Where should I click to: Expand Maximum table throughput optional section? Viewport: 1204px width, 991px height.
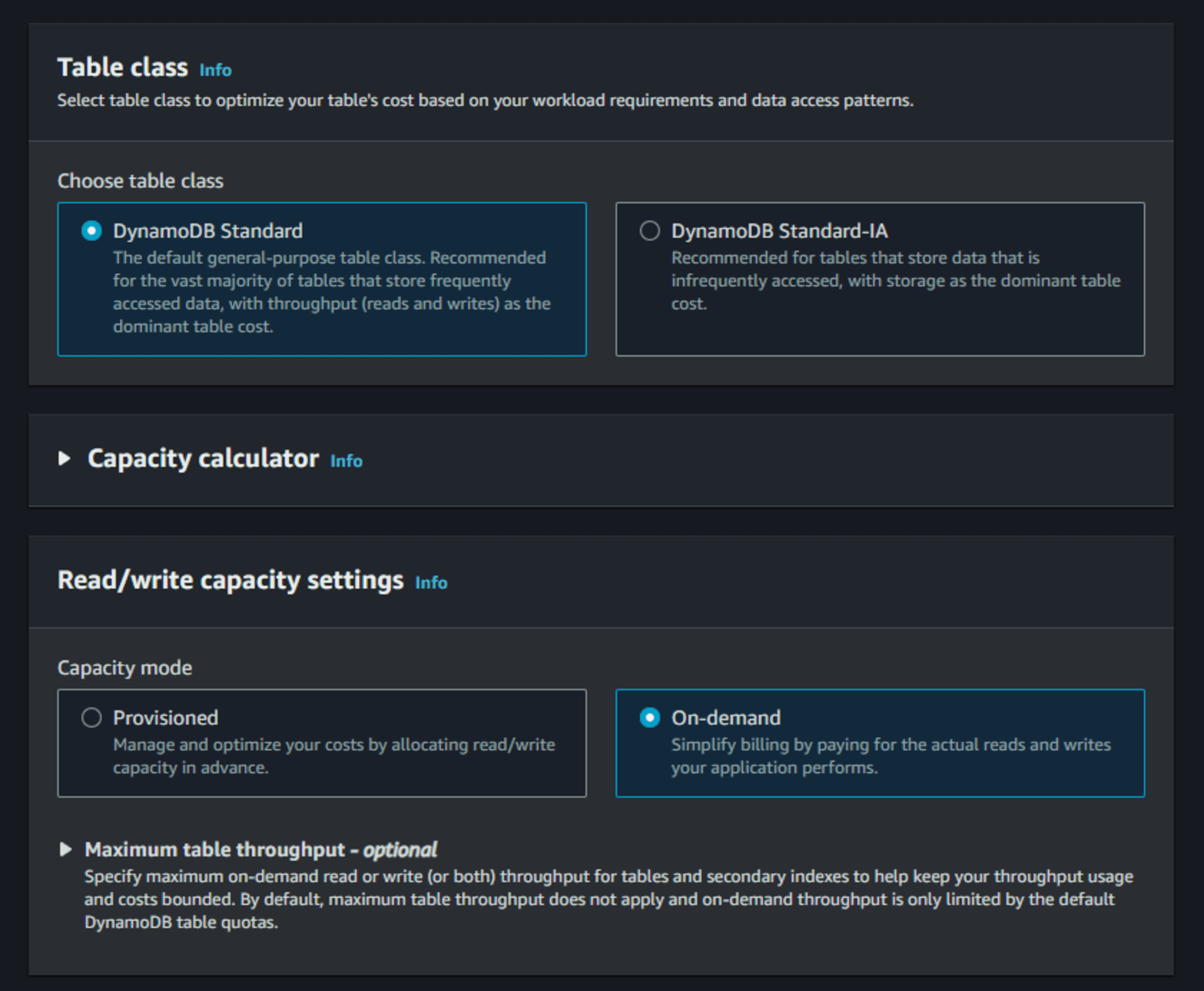[66, 850]
